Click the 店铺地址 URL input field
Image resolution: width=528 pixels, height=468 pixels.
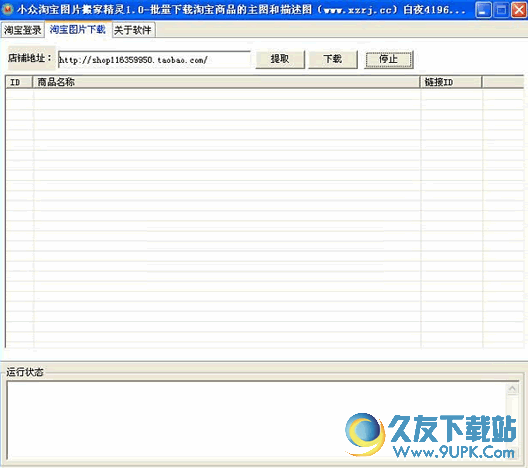click(x=154, y=60)
